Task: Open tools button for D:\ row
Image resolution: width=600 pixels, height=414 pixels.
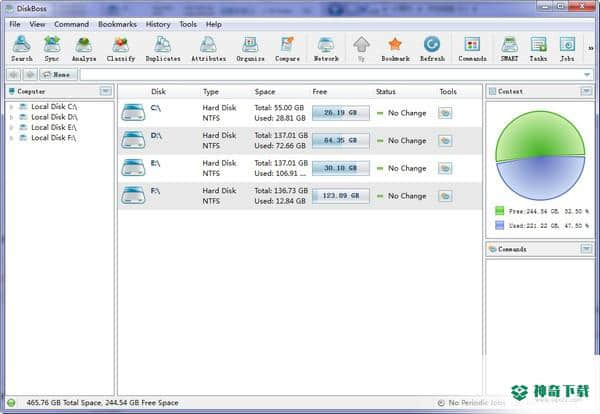Action: (445, 140)
